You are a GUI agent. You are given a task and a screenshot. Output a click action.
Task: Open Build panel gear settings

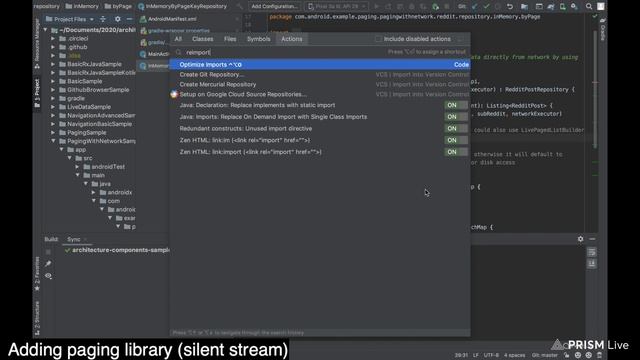(x=580, y=239)
